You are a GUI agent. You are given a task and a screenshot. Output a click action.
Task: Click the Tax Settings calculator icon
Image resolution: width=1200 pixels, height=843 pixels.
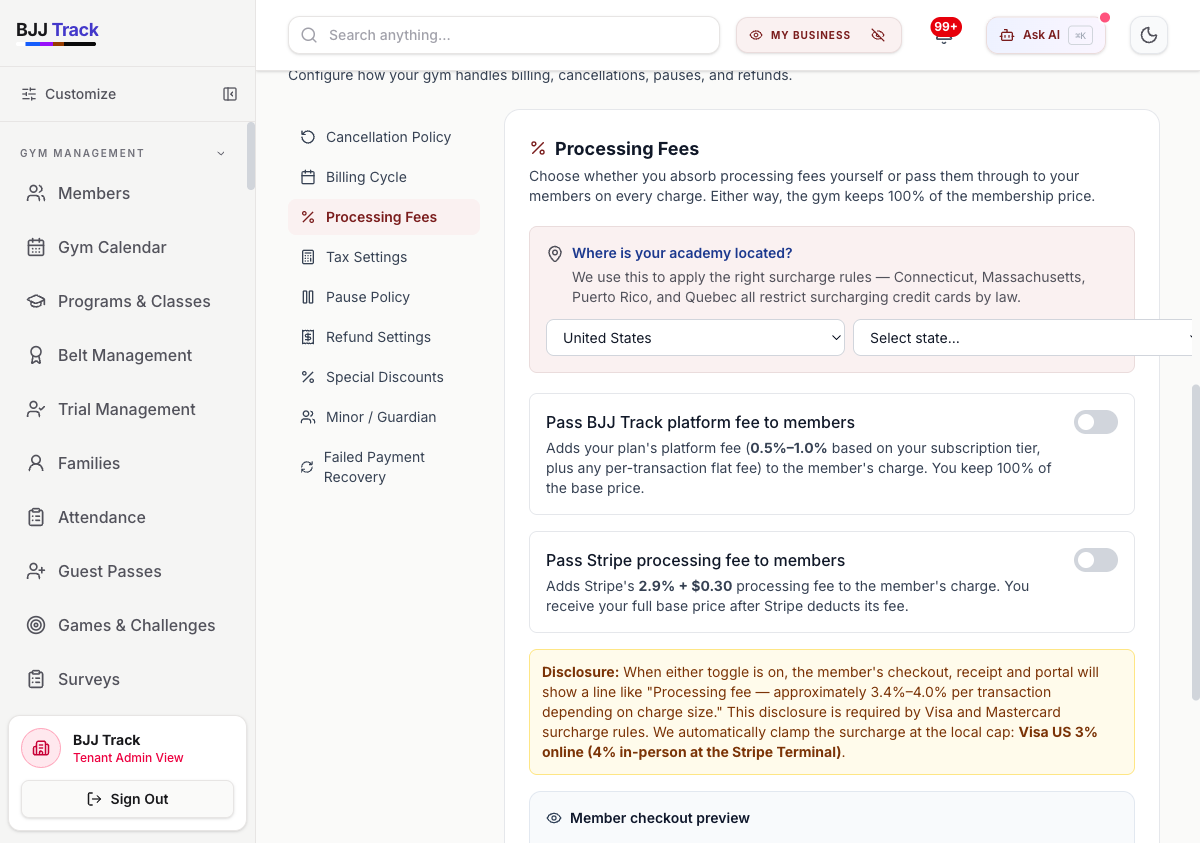[308, 257]
